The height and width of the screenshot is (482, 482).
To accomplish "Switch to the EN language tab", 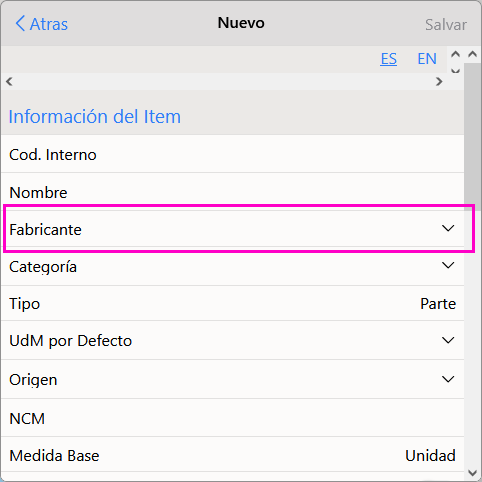I will coord(427,59).
